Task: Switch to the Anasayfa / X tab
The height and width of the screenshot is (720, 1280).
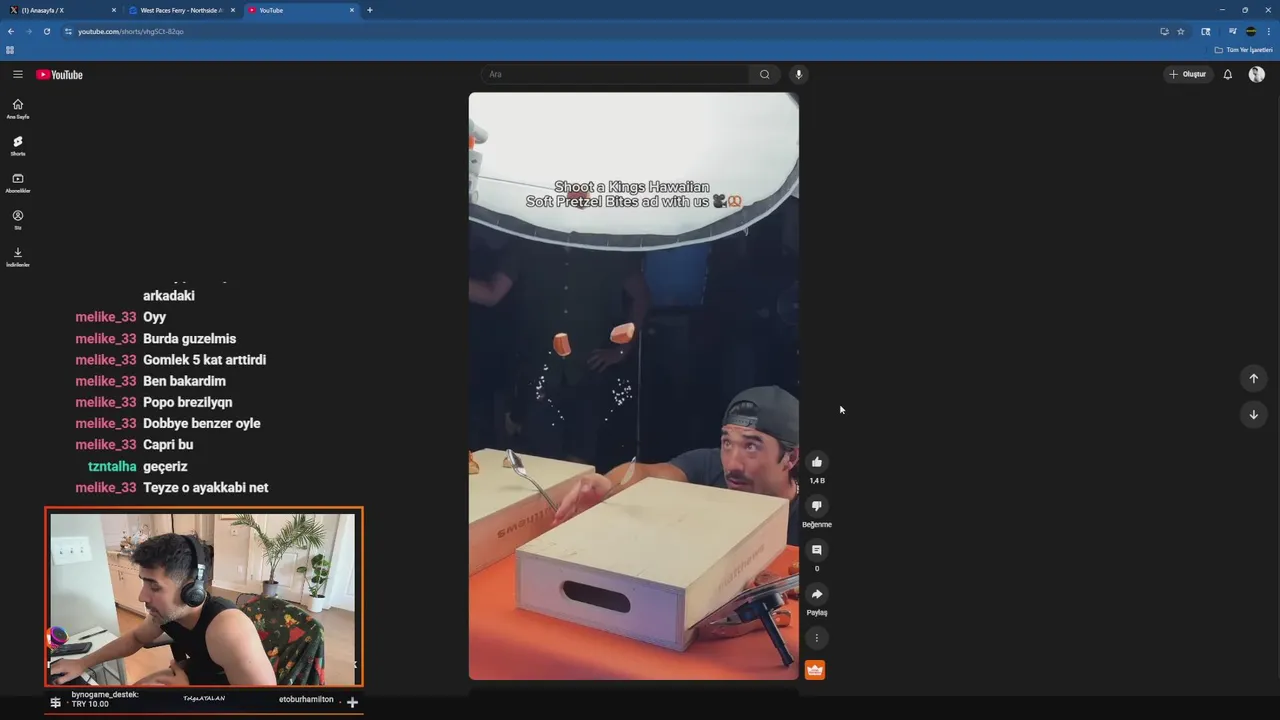Action: point(60,10)
